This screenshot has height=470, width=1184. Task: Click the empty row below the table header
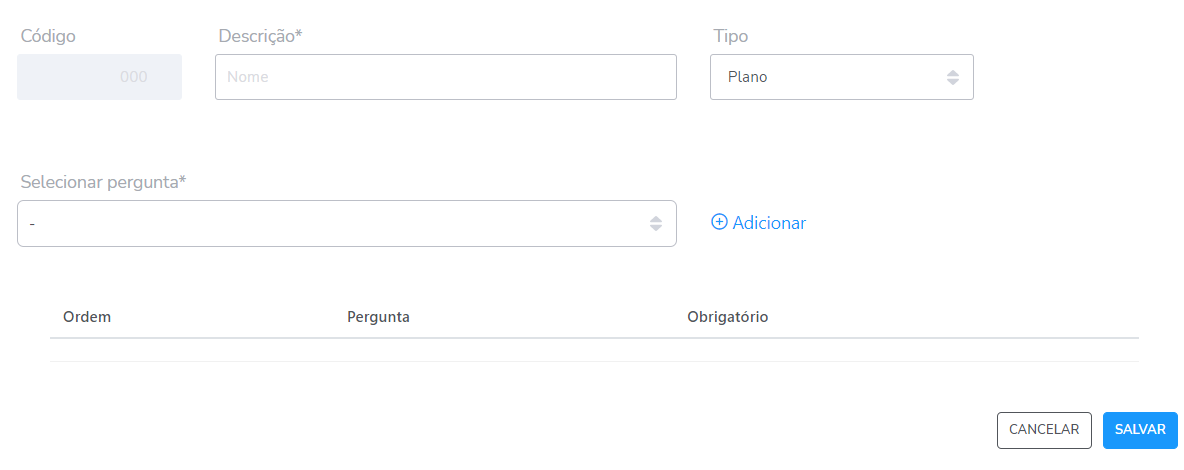click(x=594, y=350)
